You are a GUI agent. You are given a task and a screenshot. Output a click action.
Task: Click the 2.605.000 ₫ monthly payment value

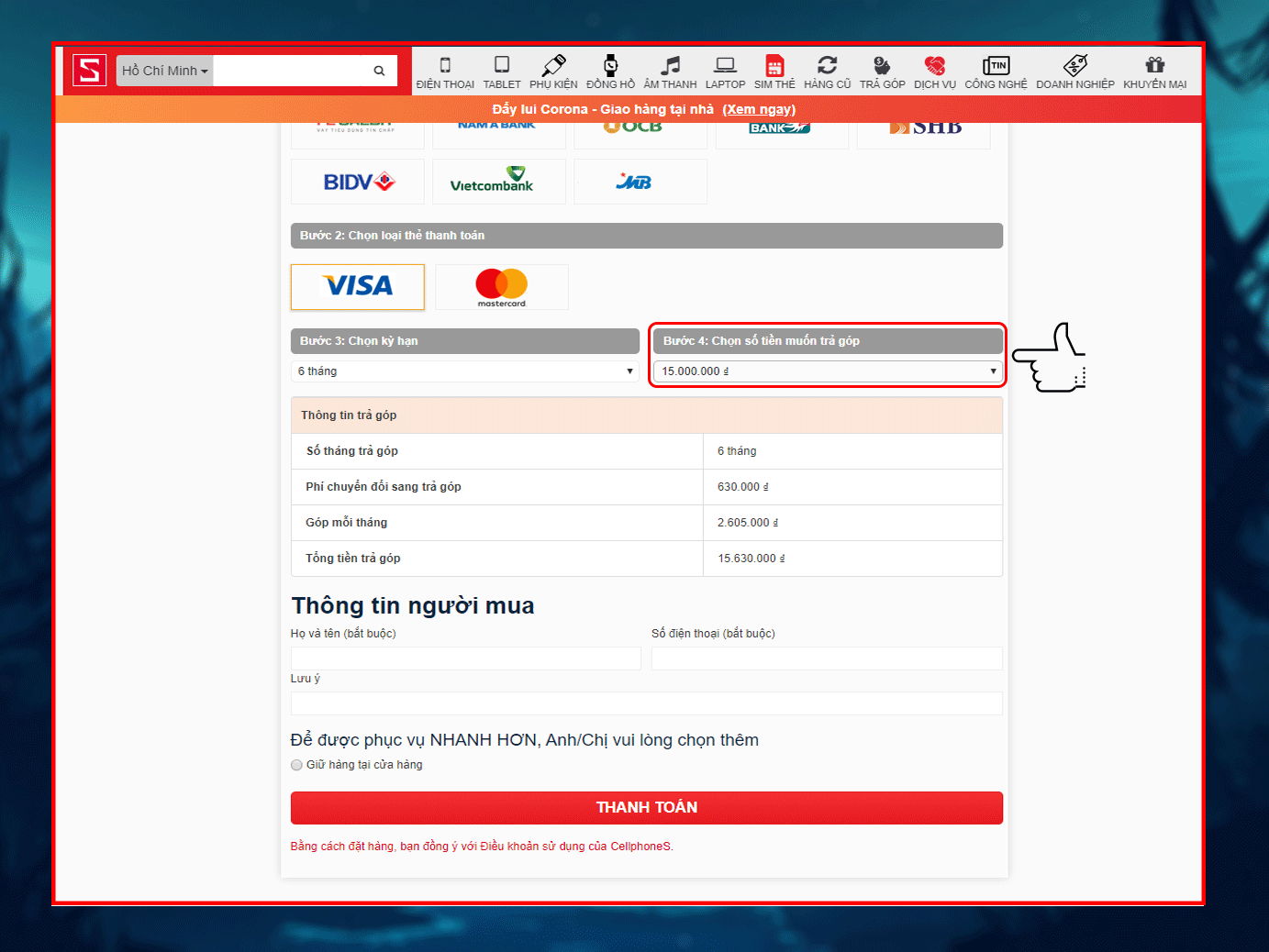click(748, 523)
